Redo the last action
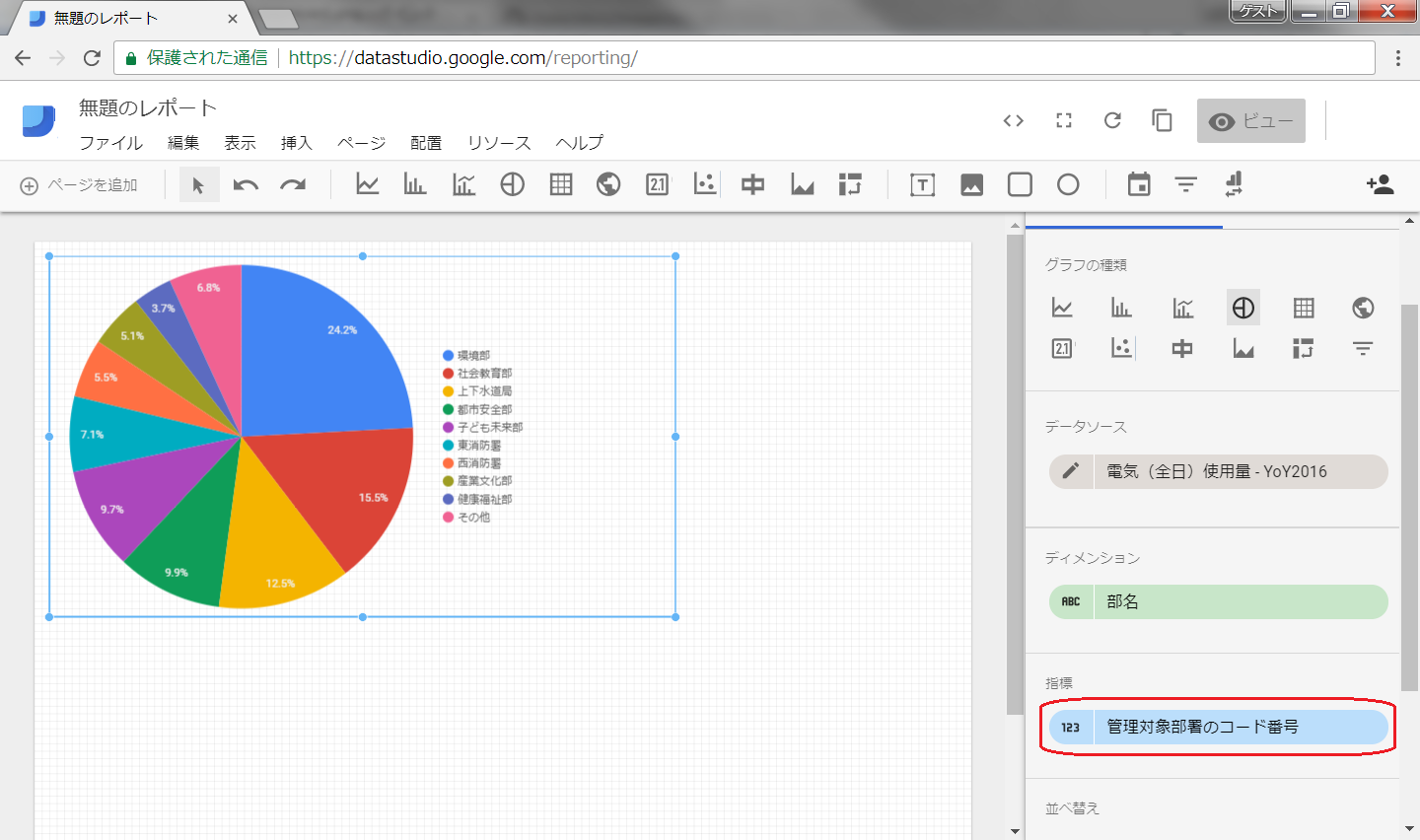This screenshot has height=840, width=1420. (x=293, y=184)
